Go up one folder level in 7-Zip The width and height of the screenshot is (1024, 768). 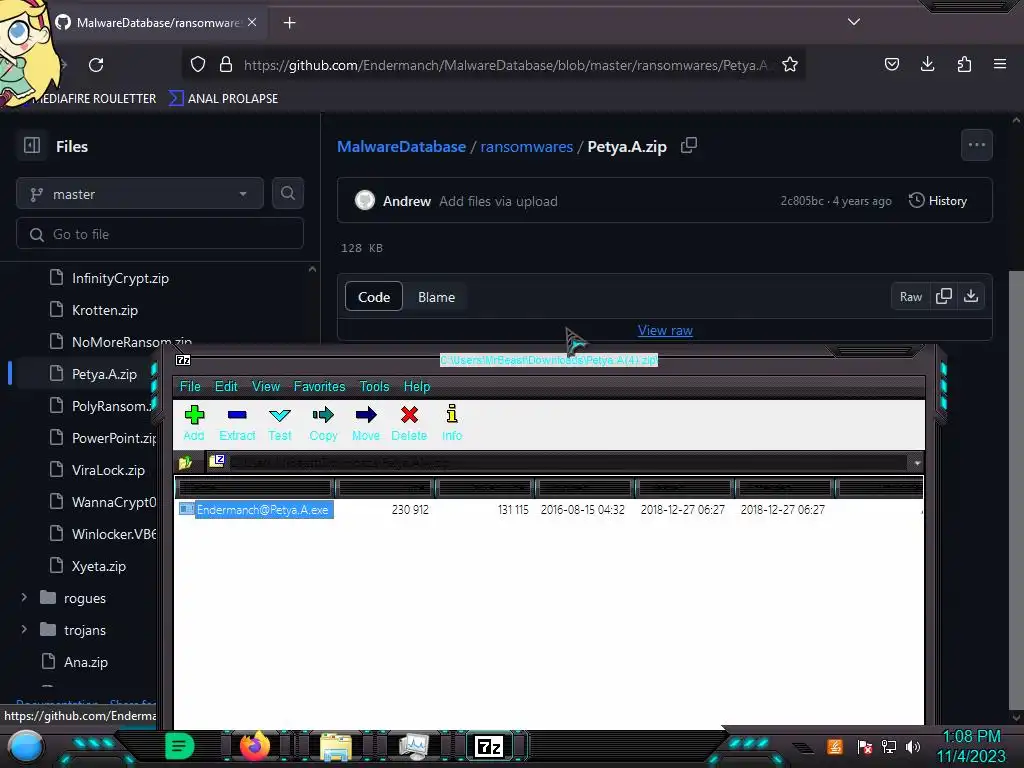tap(185, 463)
